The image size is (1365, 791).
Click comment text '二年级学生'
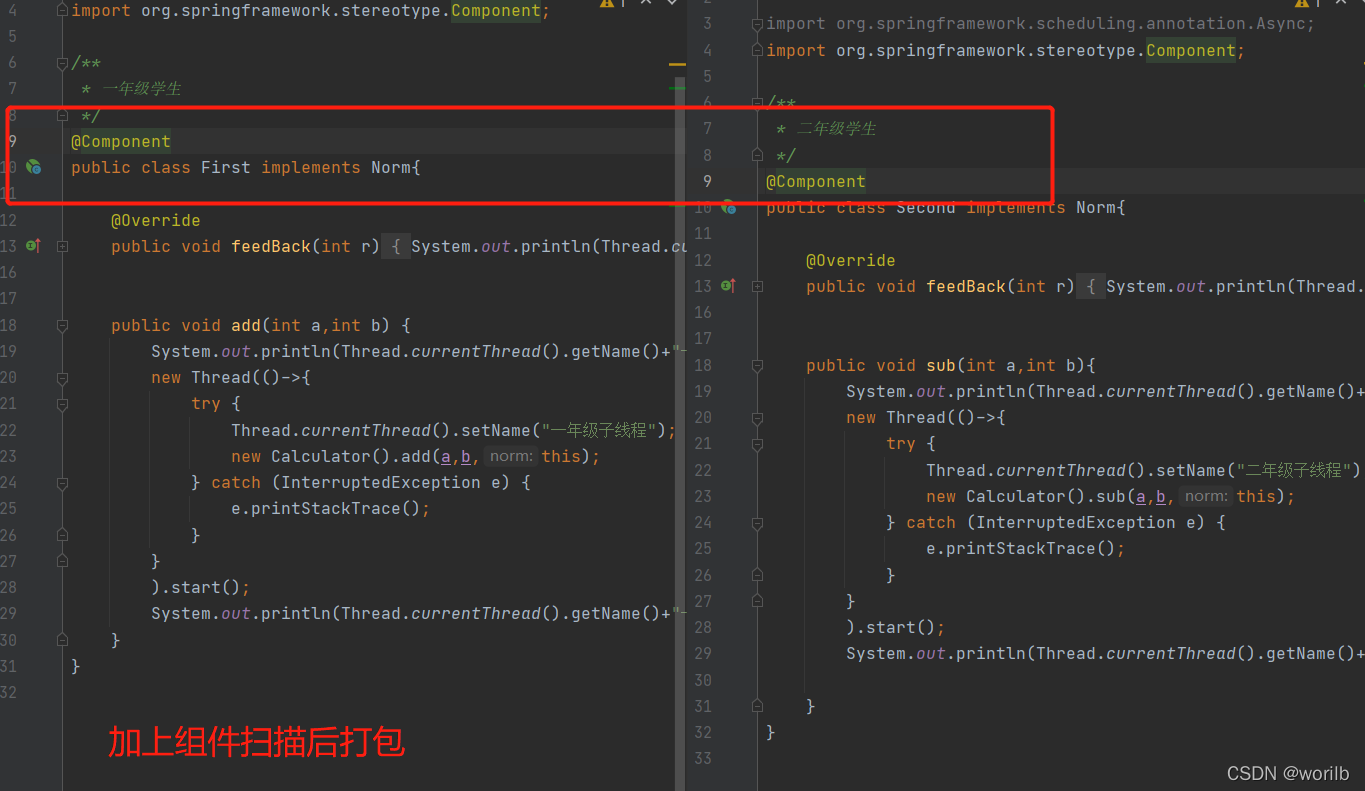coord(837,129)
